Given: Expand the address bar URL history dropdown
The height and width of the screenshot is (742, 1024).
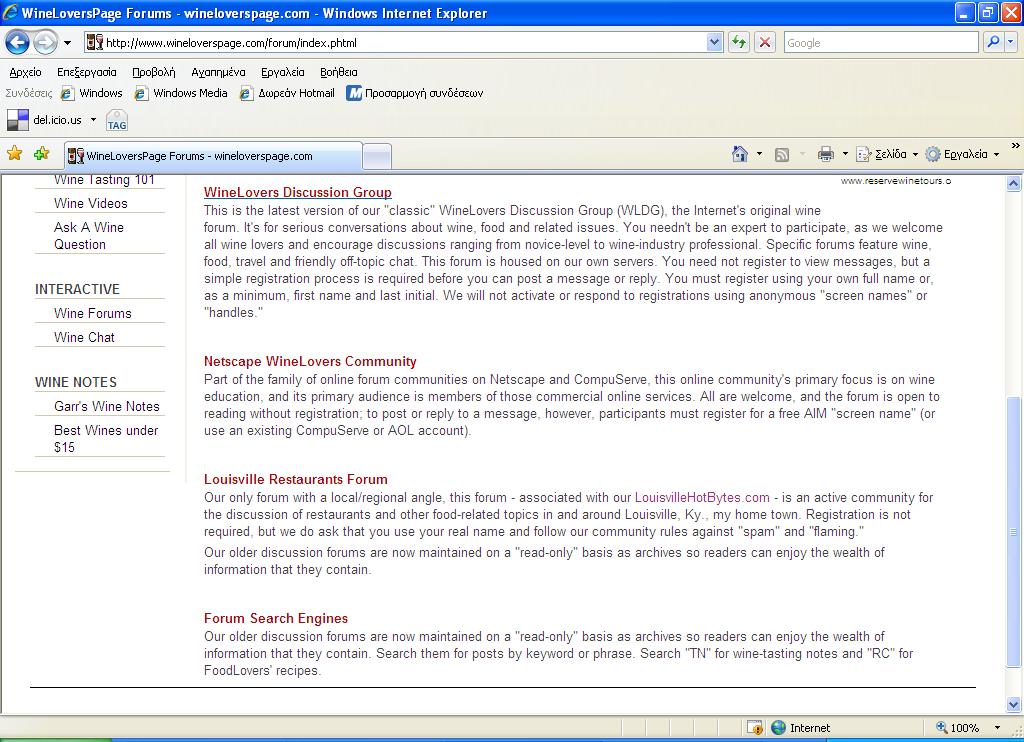Looking at the screenshot, I should click(714, 42).
